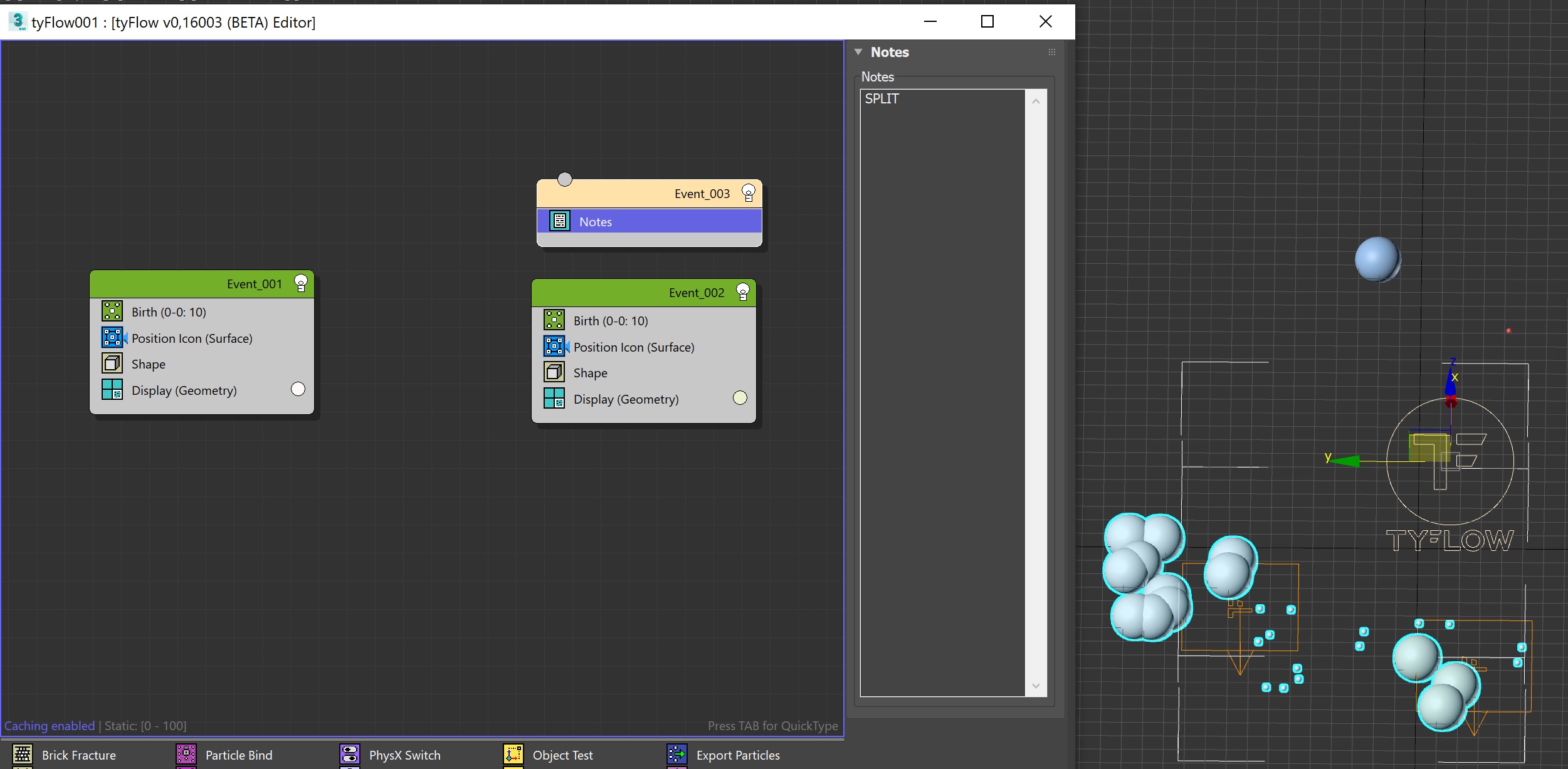Minimize the tyFlow Editor window
Image resolution: width=1568 pixels, height=769 pixels.
coord(930,21)
